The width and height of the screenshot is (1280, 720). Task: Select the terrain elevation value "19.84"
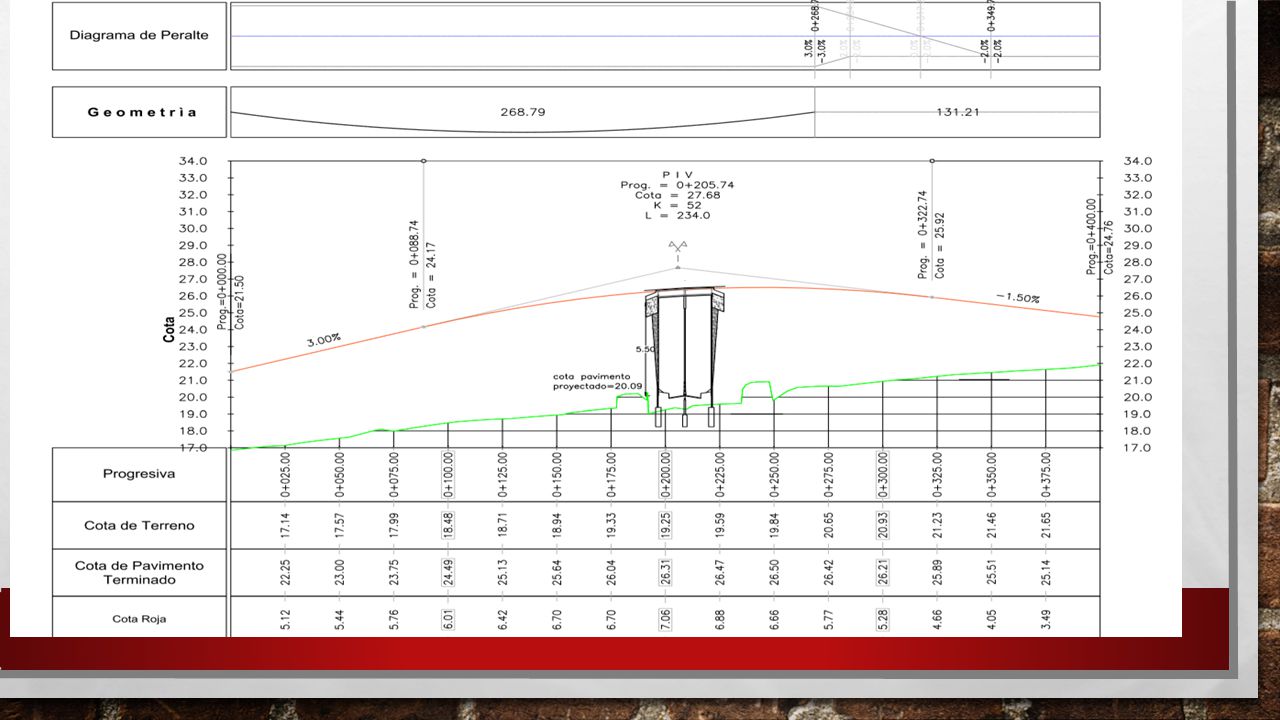pyautogui.click(x=774, y=525)
